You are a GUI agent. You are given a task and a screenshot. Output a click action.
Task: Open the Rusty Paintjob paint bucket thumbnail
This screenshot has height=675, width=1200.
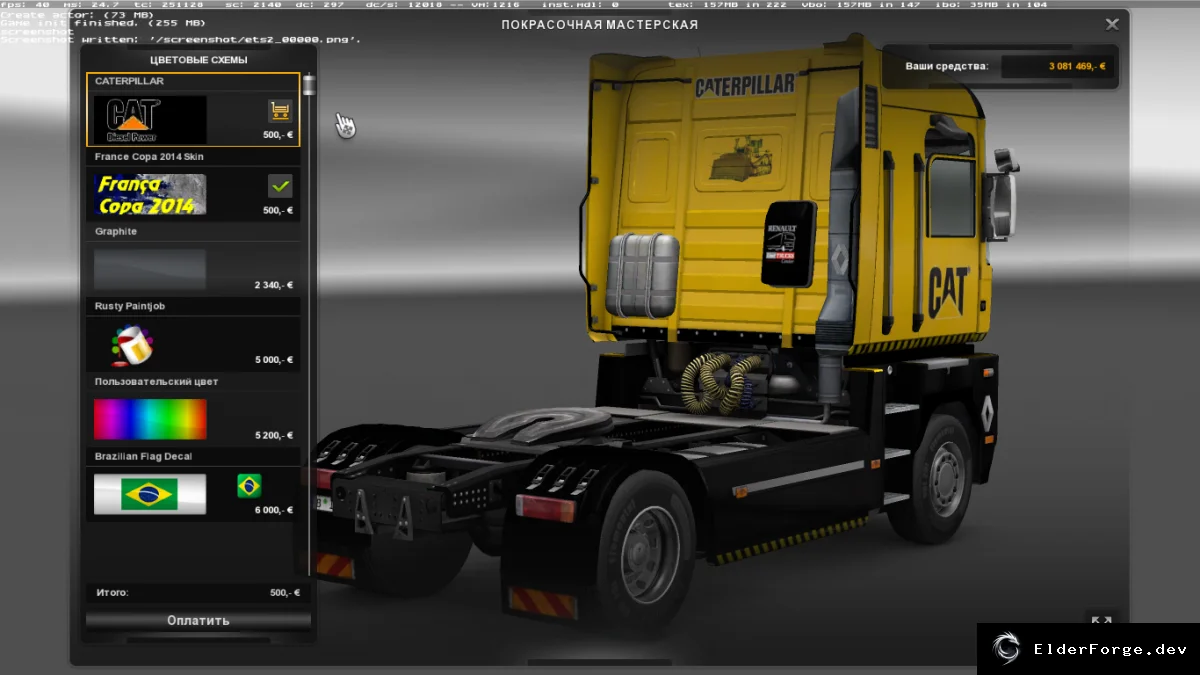(132, 345)
